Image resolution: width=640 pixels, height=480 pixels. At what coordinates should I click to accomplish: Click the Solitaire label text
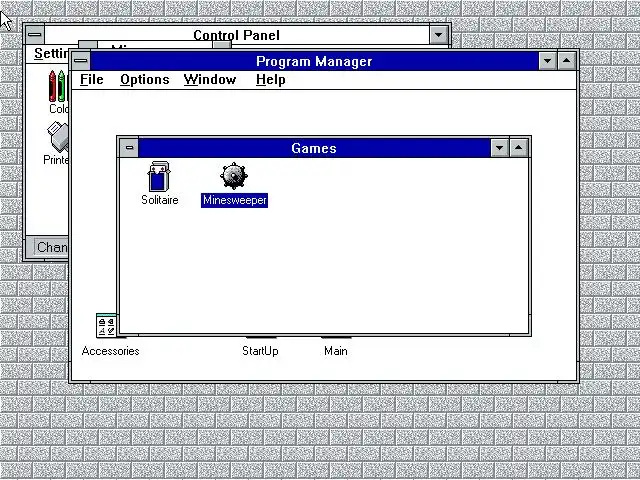pyautogui.click(x=160, y=200)
